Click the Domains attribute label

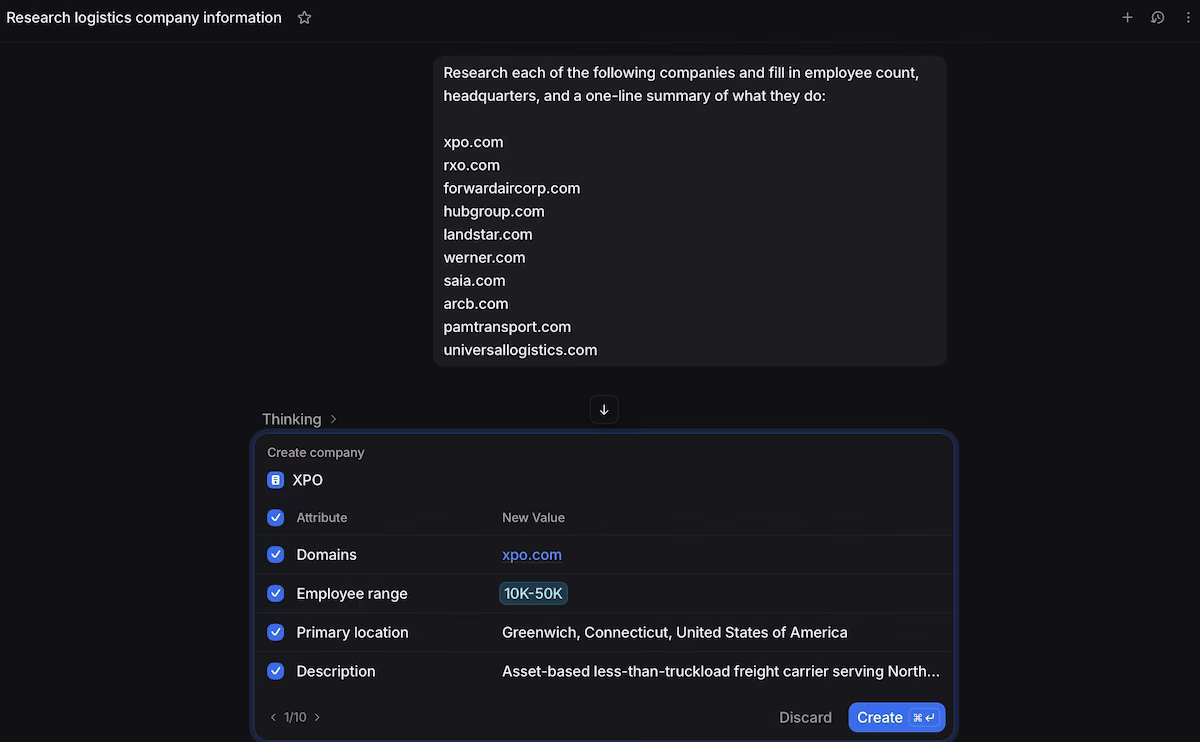tap(327, 555)
